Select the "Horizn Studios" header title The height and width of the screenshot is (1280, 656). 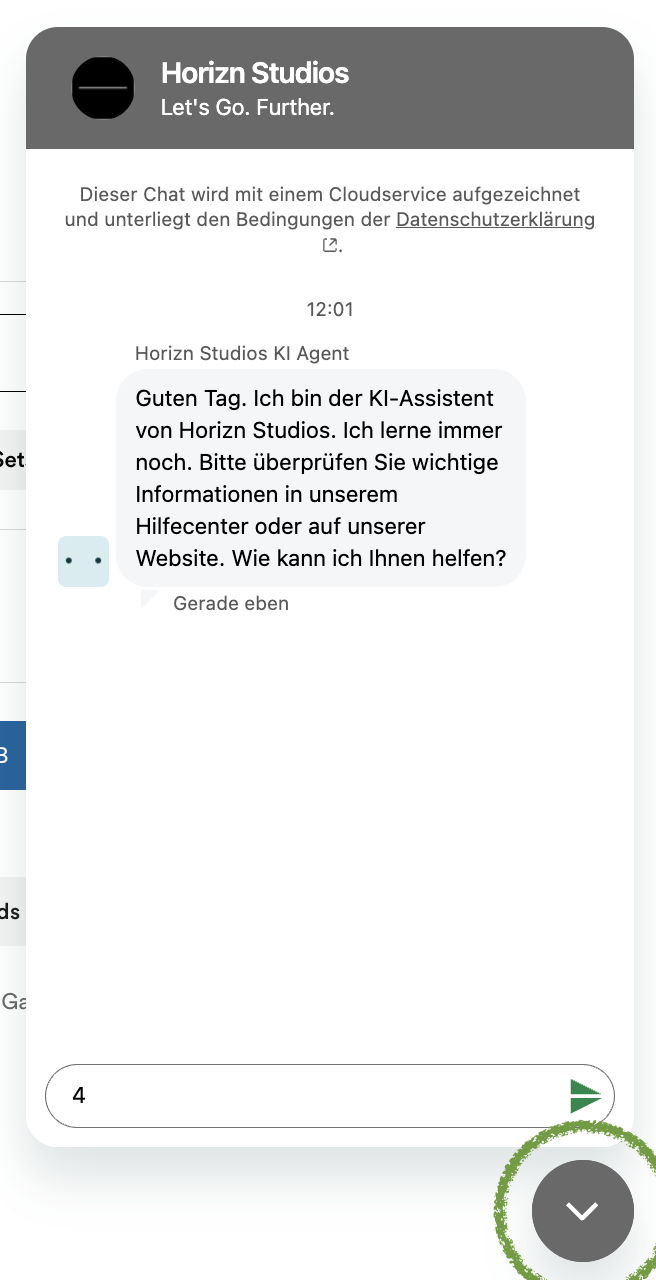(x=255, y=73)
